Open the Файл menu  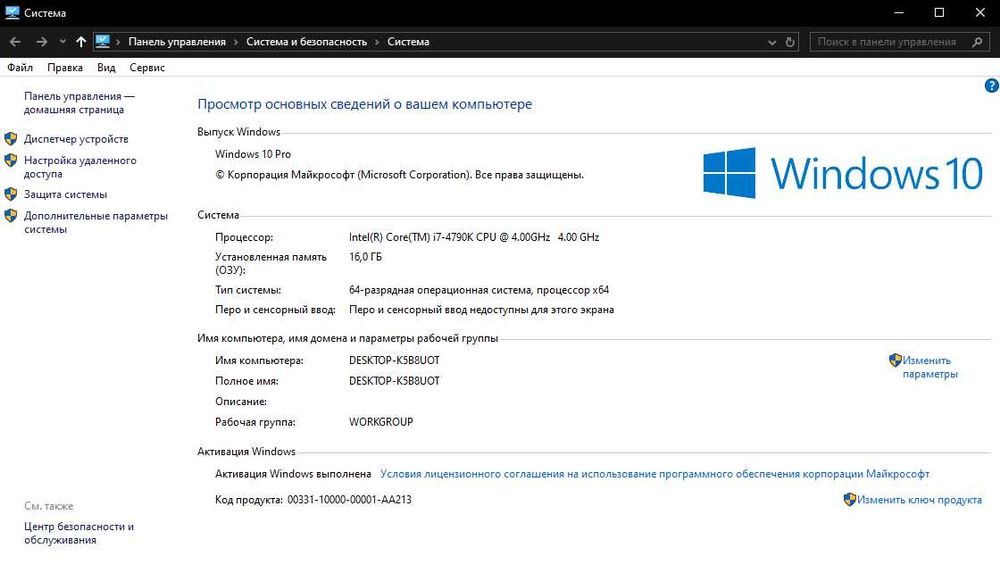[20, 68]
